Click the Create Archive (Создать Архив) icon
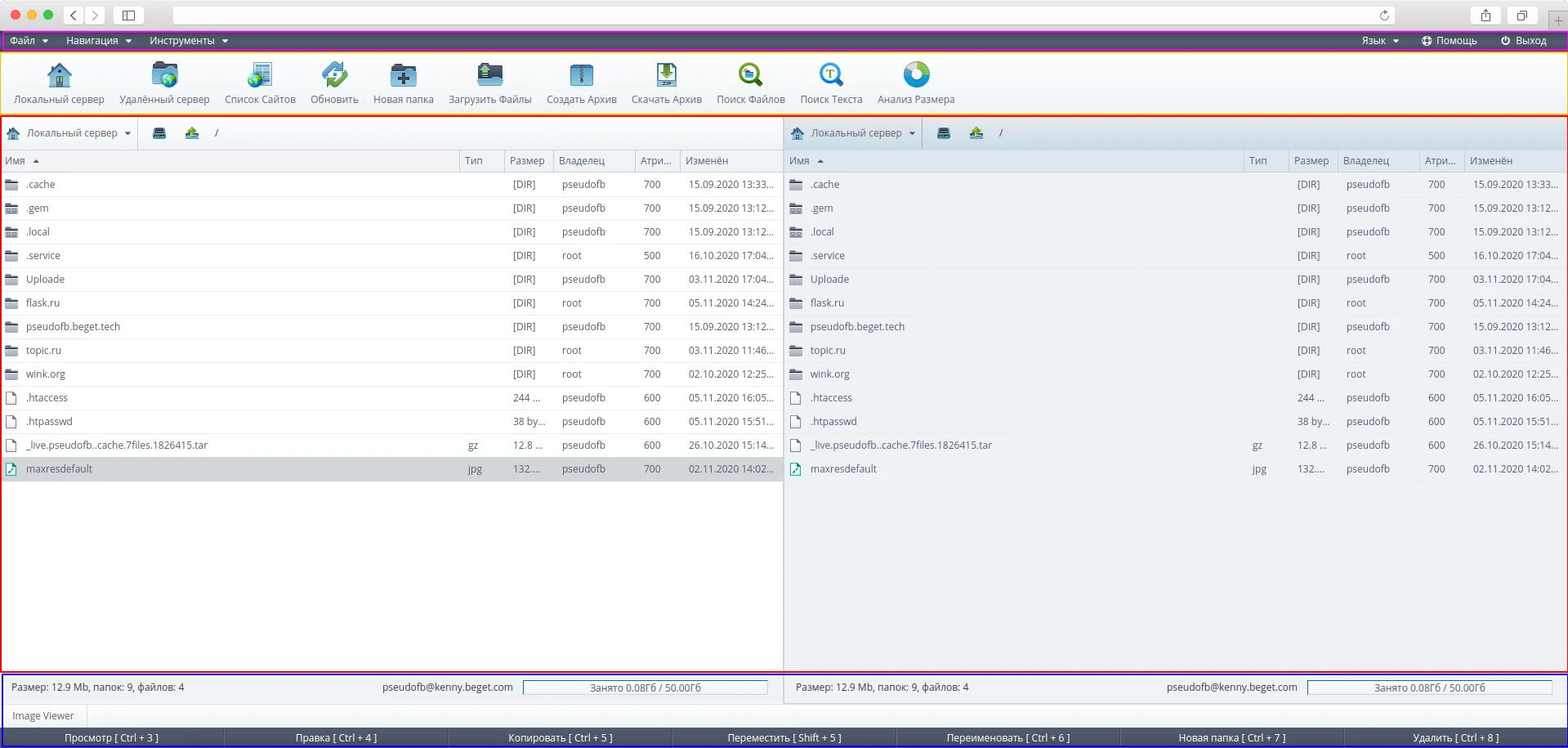The width and height of the screenshot is (1568, 748). [x=581, y=76]
